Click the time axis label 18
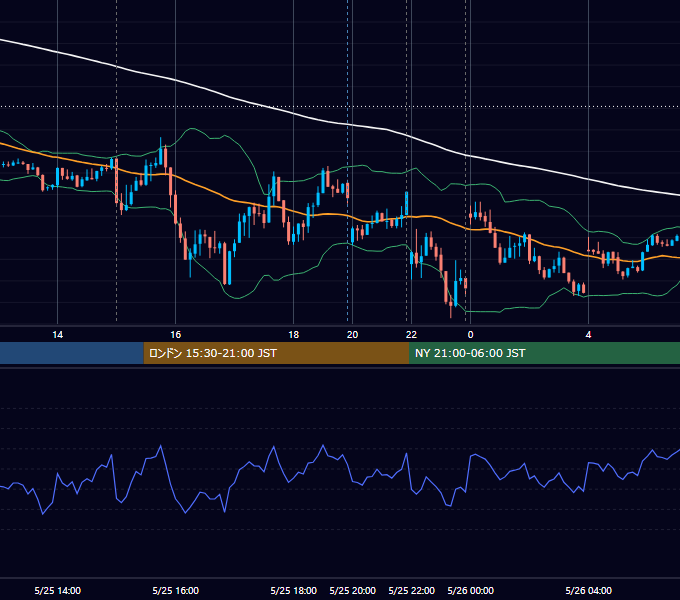The height and width of the screenshot is (600, 680). point(294,335)
